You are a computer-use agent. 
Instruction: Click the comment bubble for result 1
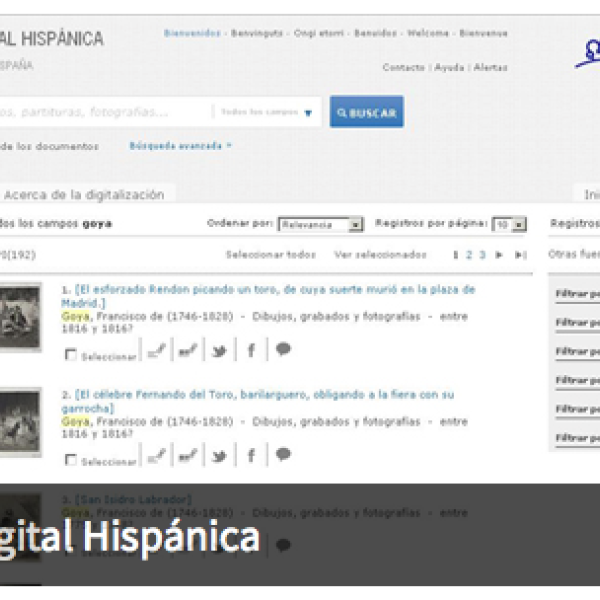(283, 349)
